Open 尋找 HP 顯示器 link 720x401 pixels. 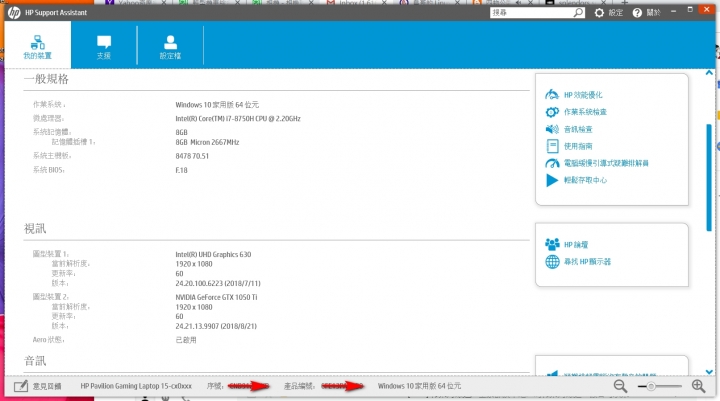(x=587, y=262)
